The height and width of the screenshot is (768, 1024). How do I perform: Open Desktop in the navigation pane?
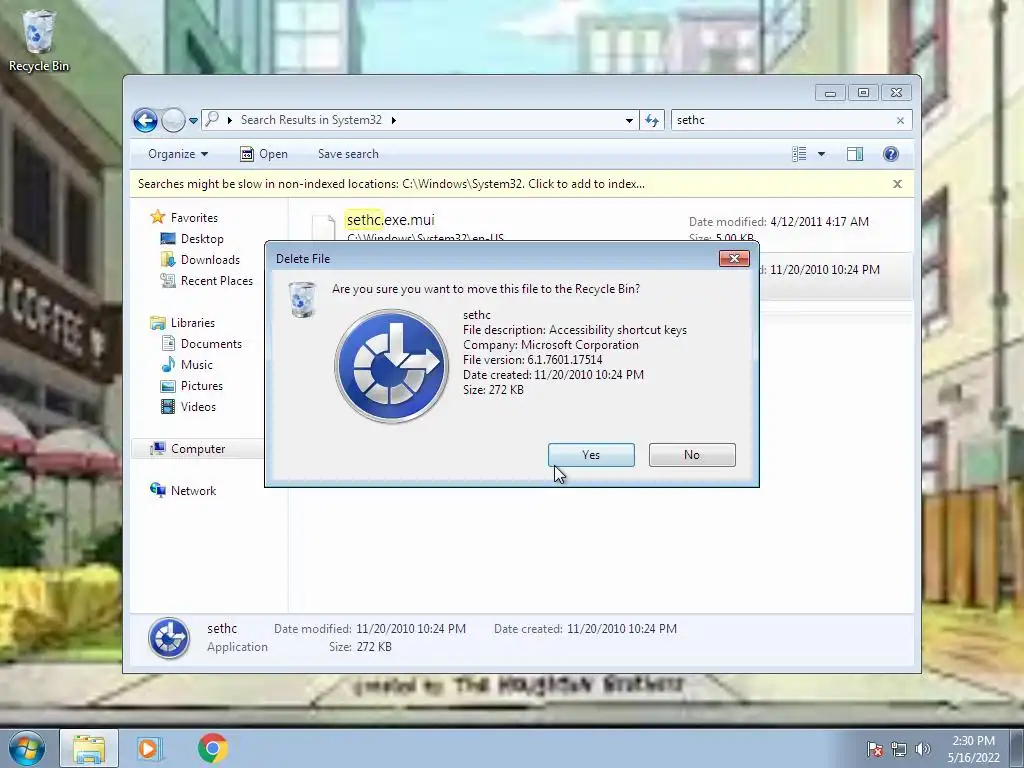pyautogui.click(x=202, y=239)
